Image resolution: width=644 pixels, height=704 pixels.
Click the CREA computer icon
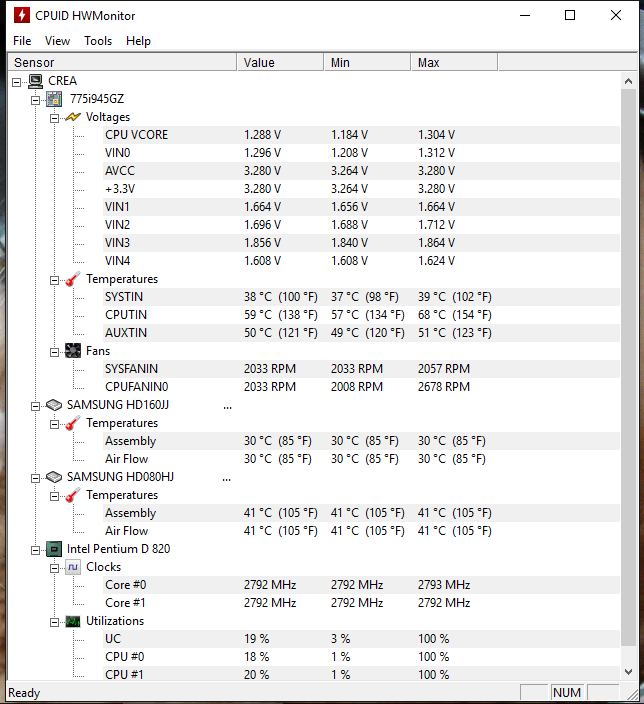[x=35, y=81]
